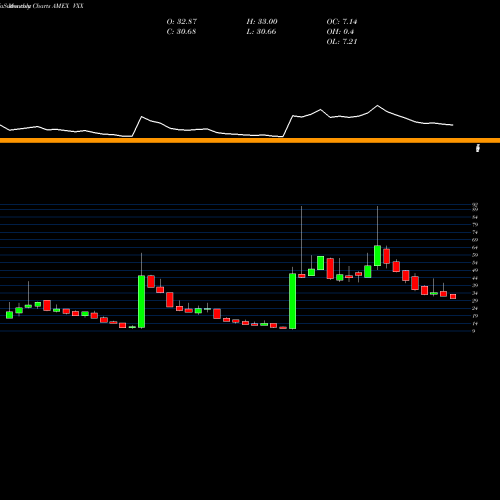500x500 pixels.
Task: Click the close price 'C: 30.68'
Action: point(181,32)
